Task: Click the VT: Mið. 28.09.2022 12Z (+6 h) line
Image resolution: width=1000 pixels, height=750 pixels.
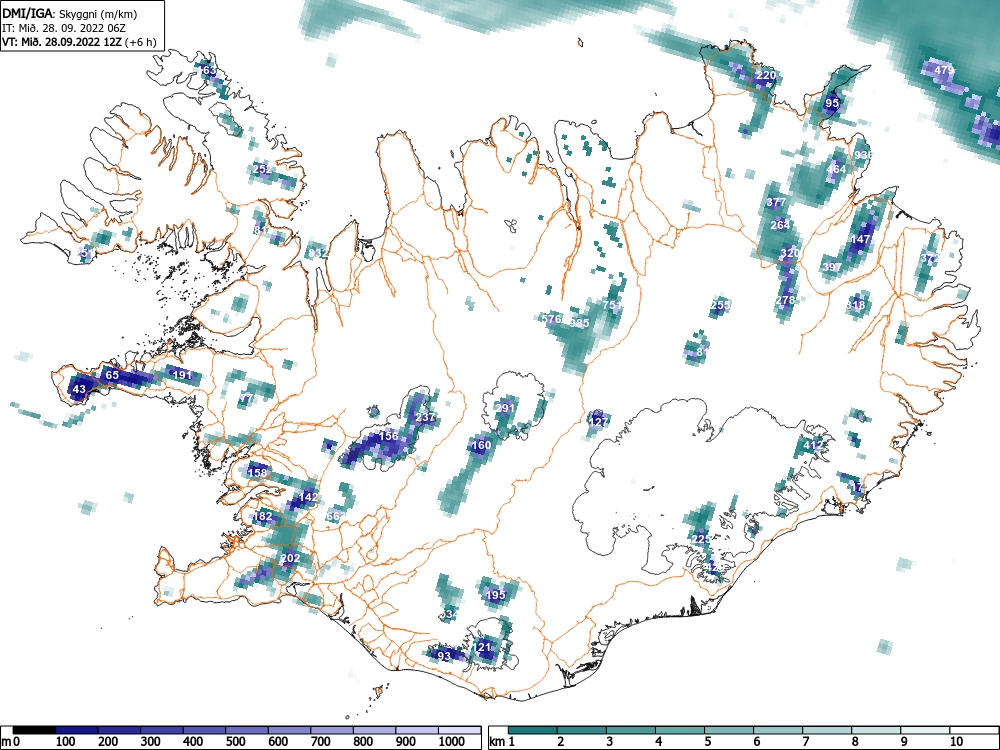Action: [x=79, y=42]
